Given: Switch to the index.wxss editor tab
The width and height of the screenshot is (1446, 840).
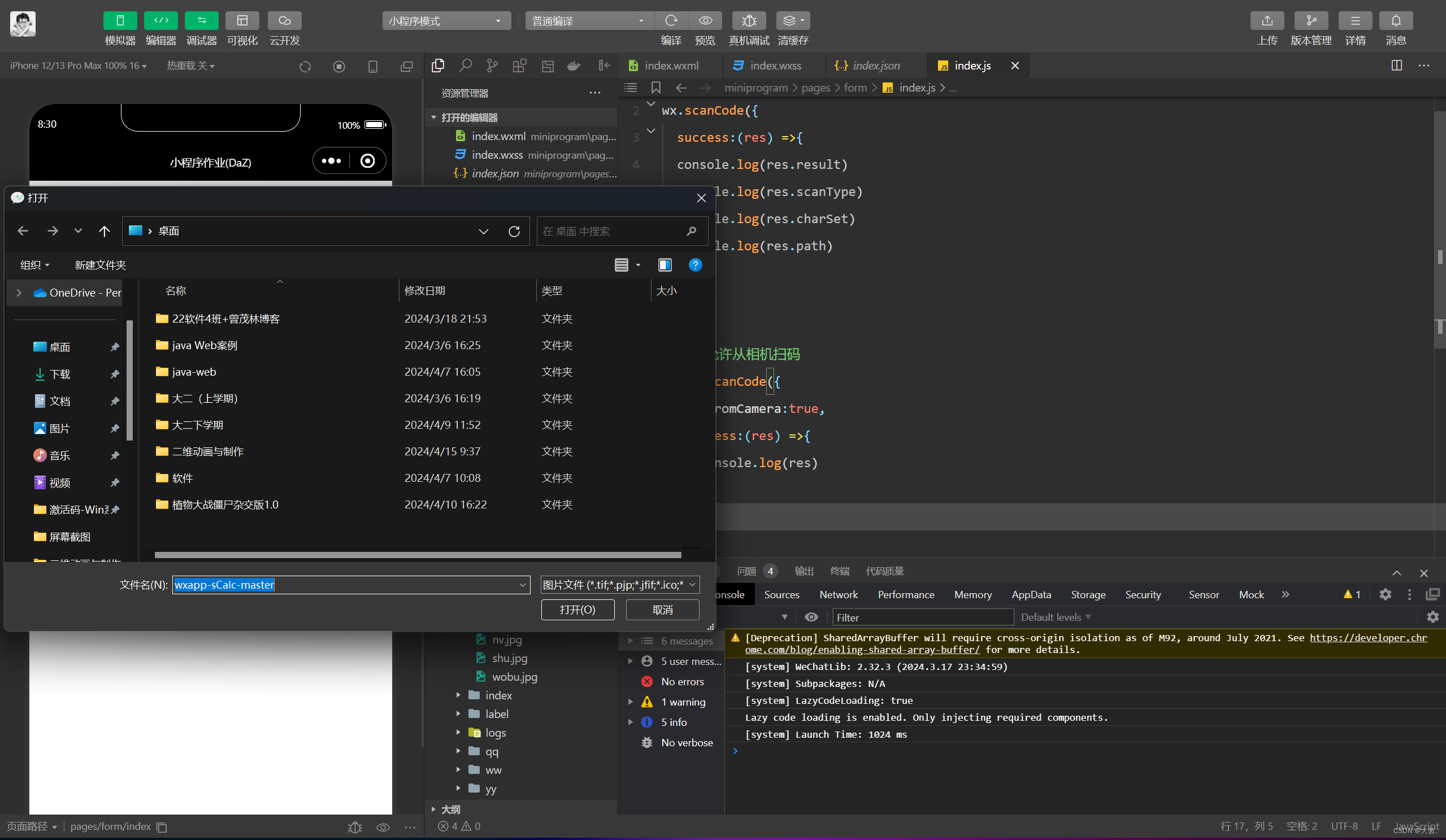Looking at the screenshot, I should (775, 66).
